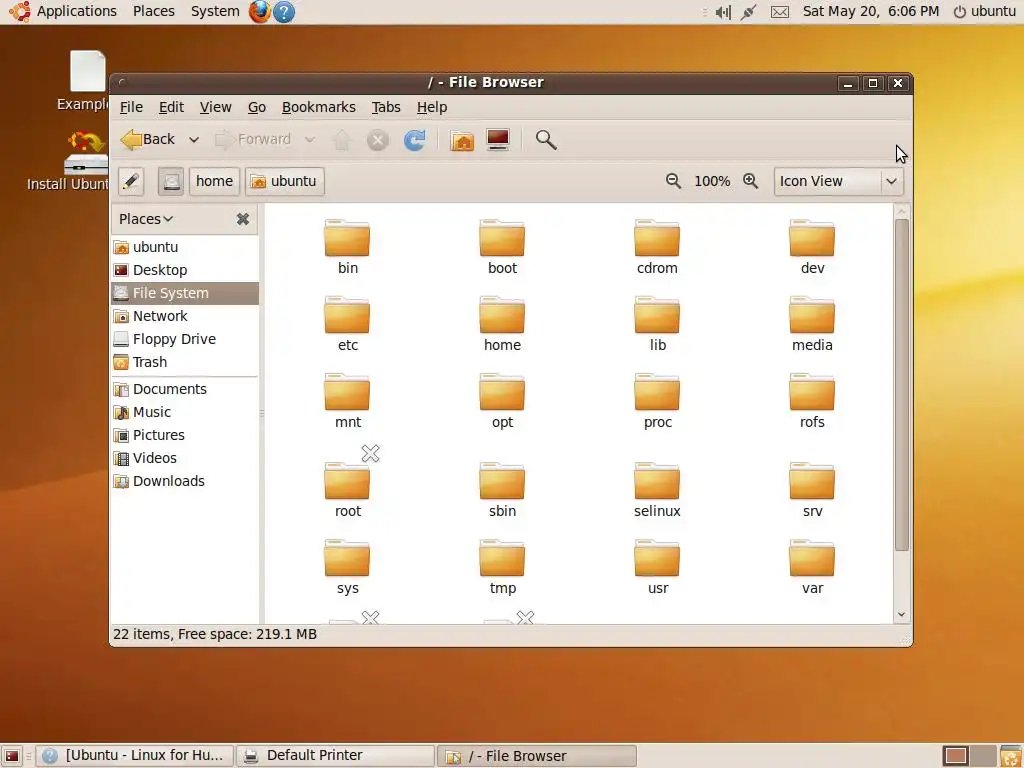Zoom in with the plus magnifier

750,181
